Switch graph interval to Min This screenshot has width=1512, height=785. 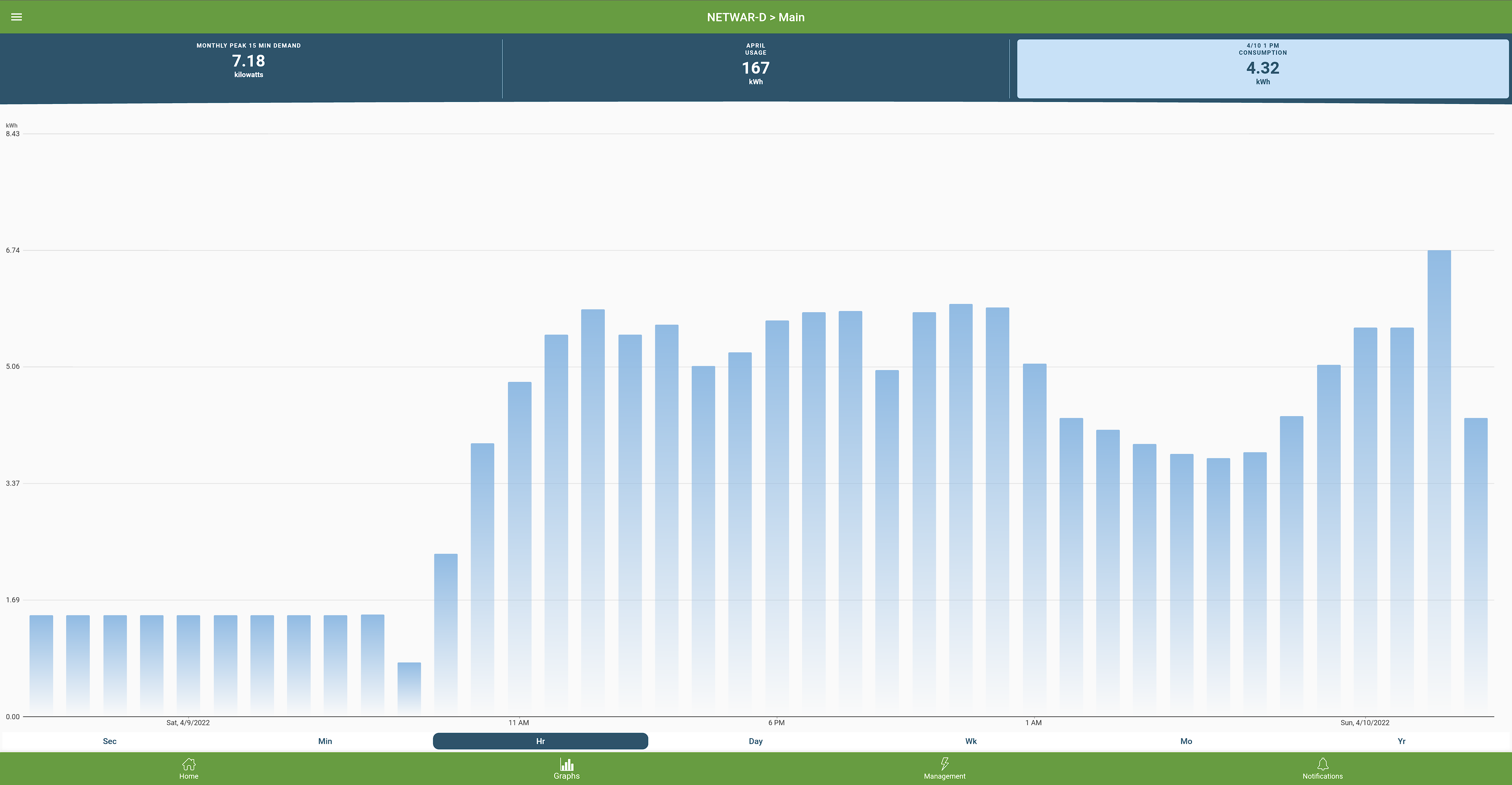pos(324,741)
